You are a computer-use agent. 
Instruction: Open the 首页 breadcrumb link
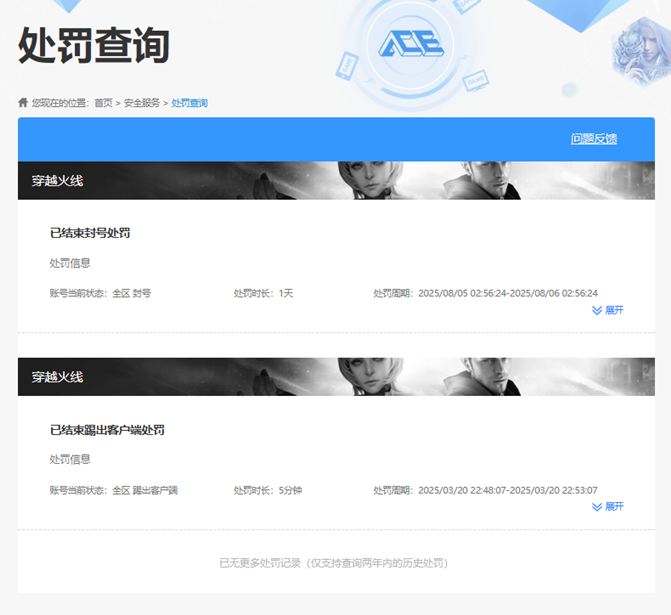pyautogui.click(x=104, y=103)
